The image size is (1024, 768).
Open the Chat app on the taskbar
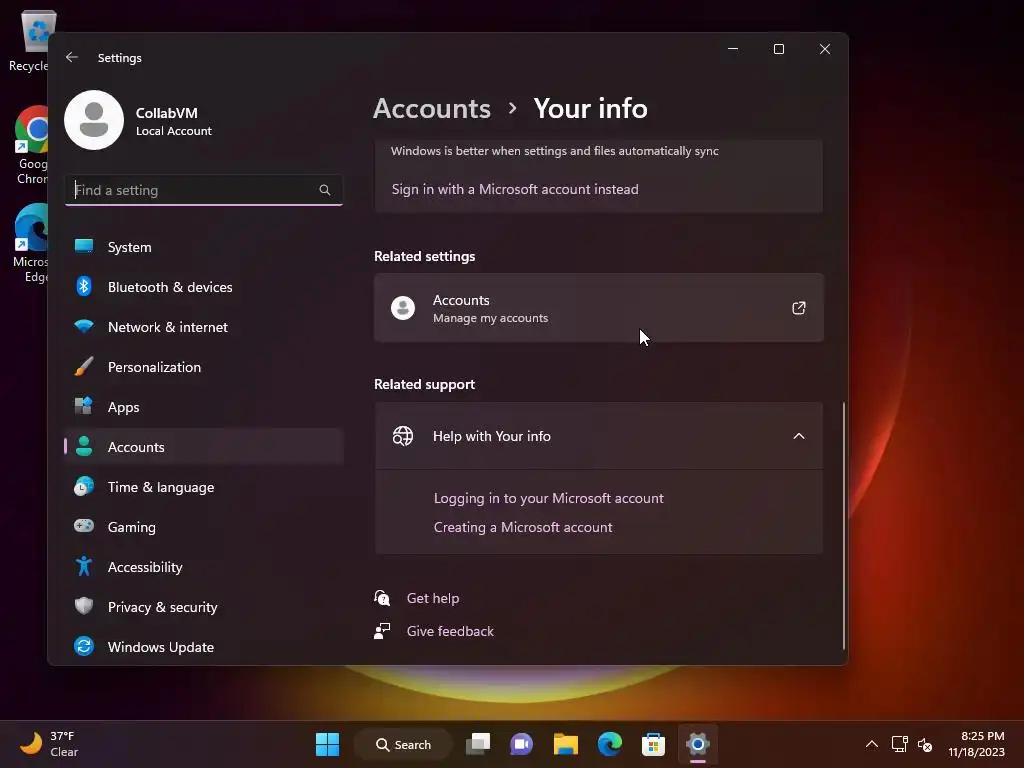coord(521,744)
